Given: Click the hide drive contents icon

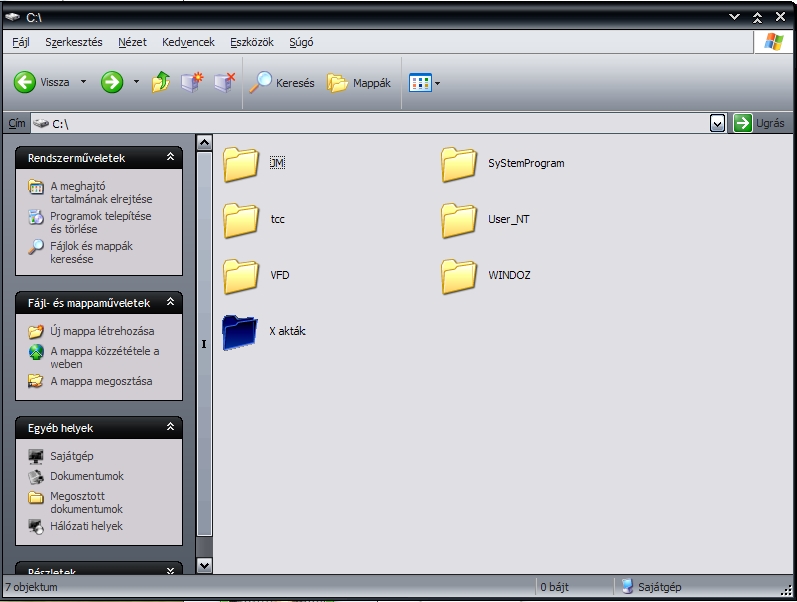Looking at the screenshot, I should pyautogui.click(x=36, y=187).
